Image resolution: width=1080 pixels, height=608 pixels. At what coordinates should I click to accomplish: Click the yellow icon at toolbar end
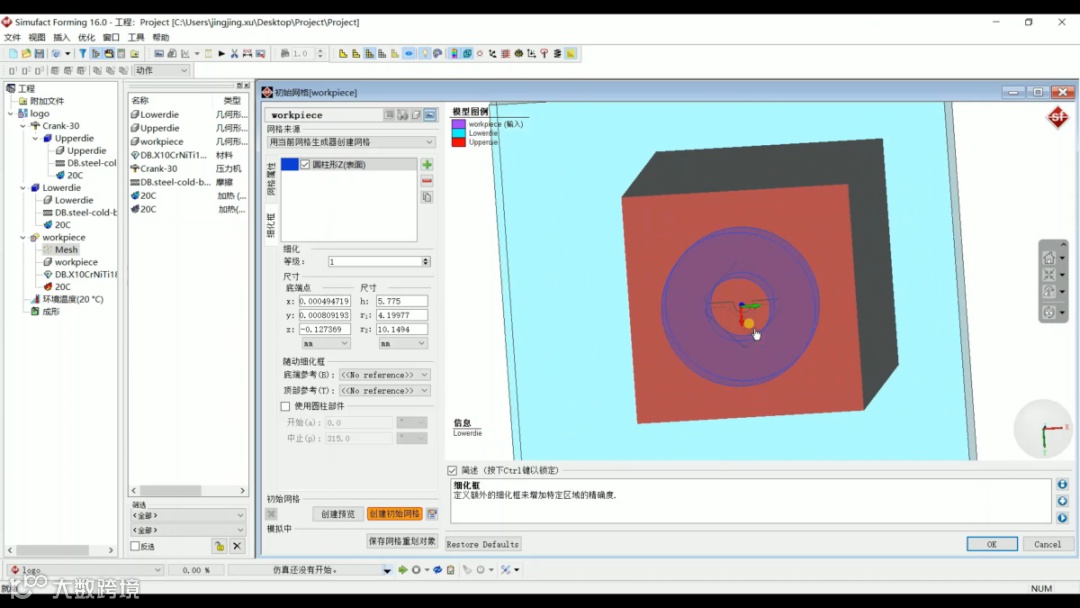(571, 54)
